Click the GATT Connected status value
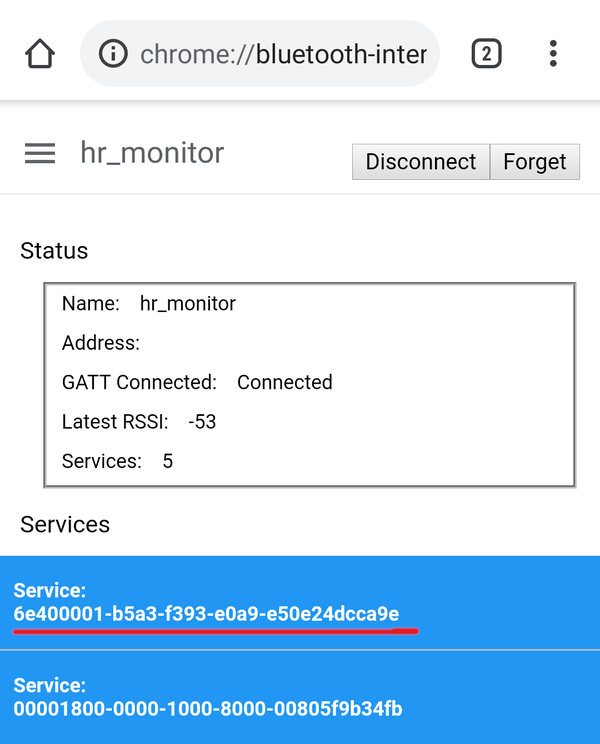600x744 pixels. (x=285, y=382)
